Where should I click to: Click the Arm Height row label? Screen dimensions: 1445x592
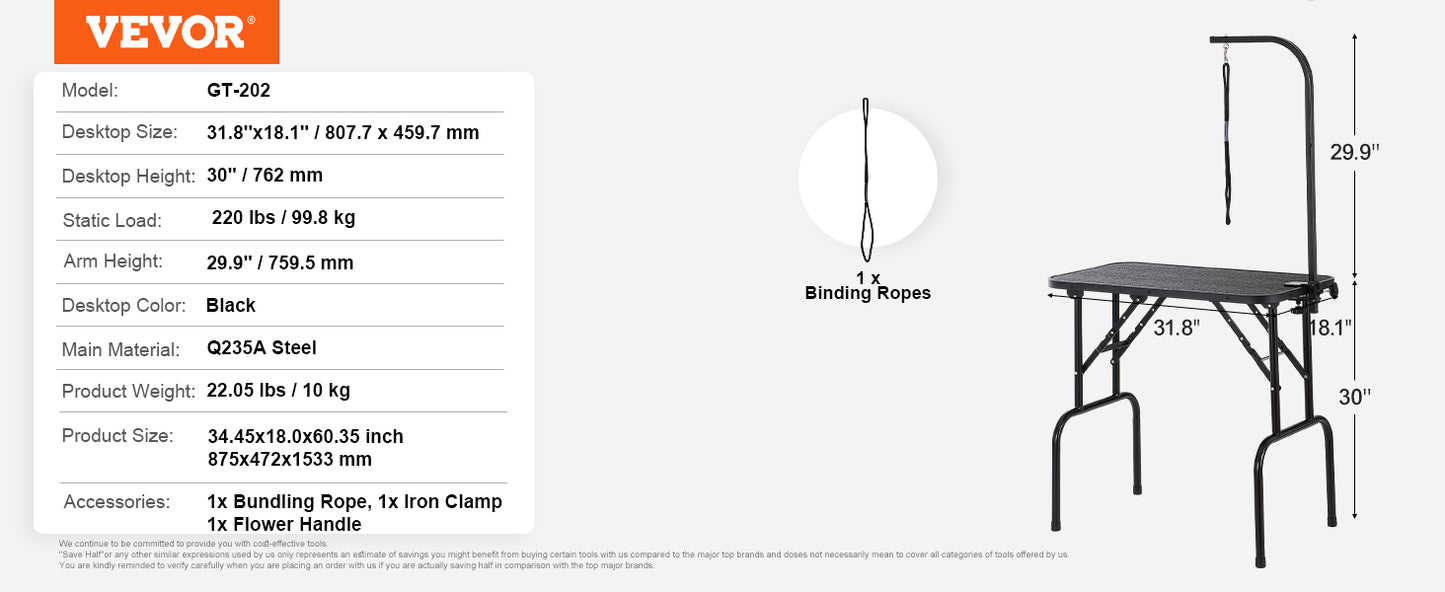pyautogui.click(x=112, y=261)
